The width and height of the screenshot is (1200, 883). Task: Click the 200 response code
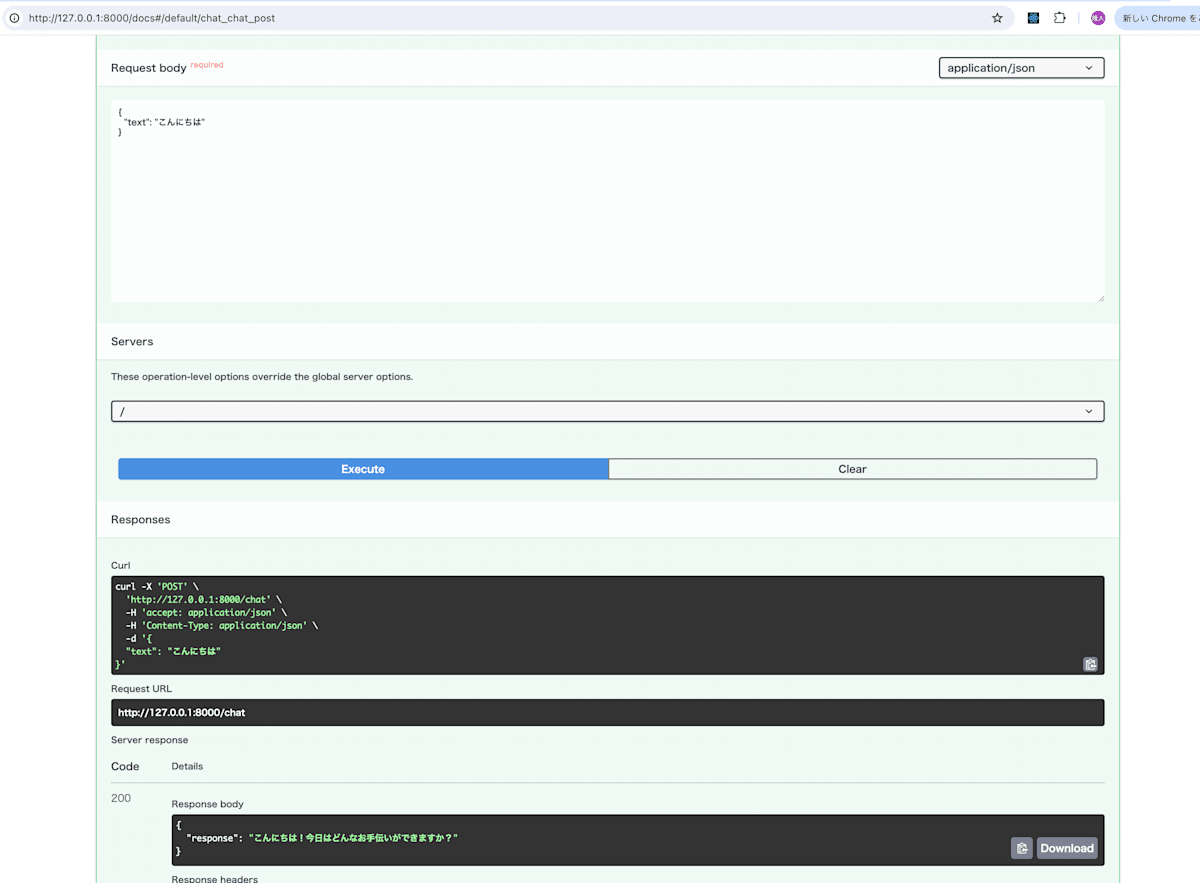click(x=121, y=798)
